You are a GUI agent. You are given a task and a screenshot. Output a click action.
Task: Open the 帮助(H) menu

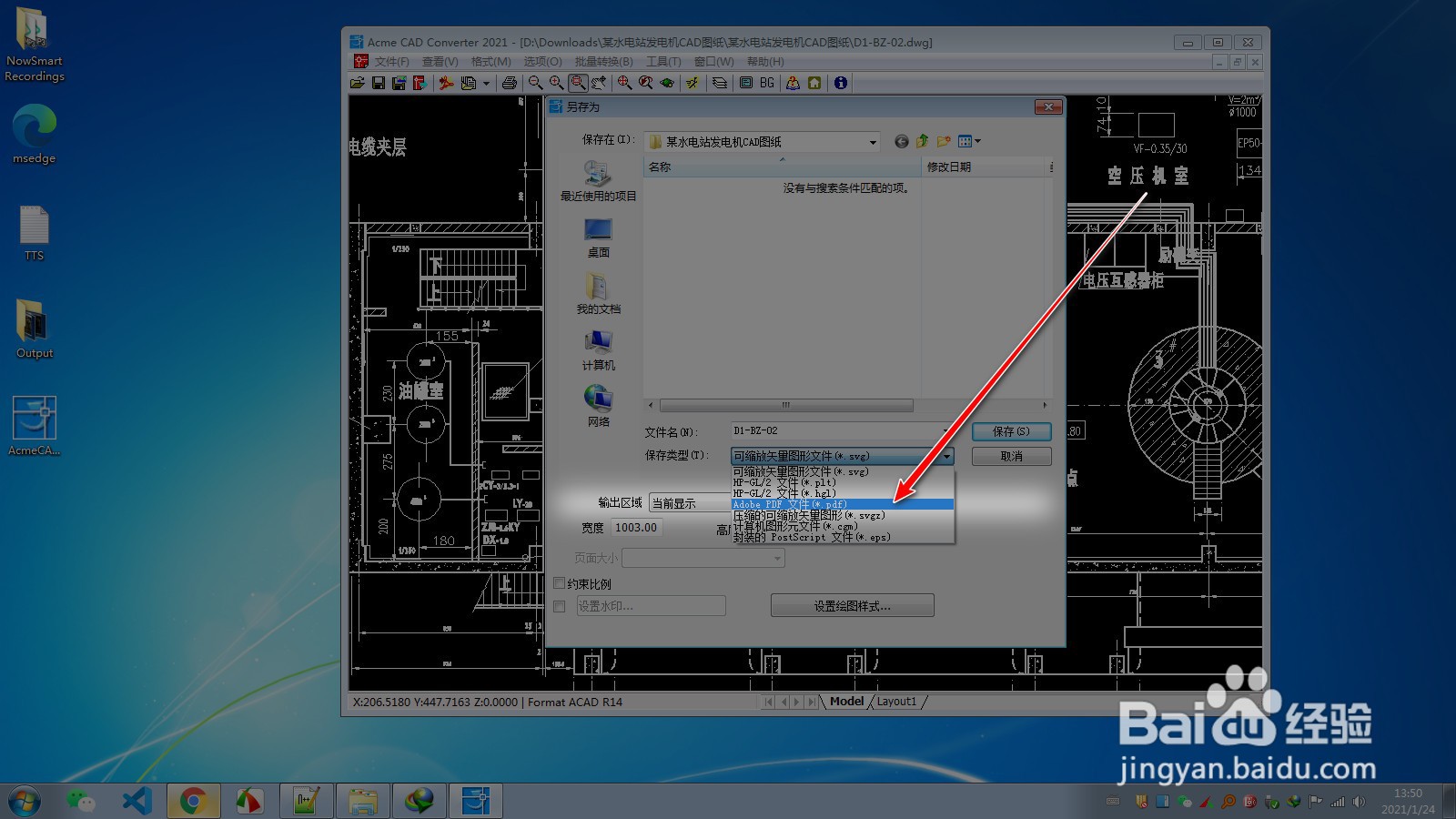click(x=765, y=62)
